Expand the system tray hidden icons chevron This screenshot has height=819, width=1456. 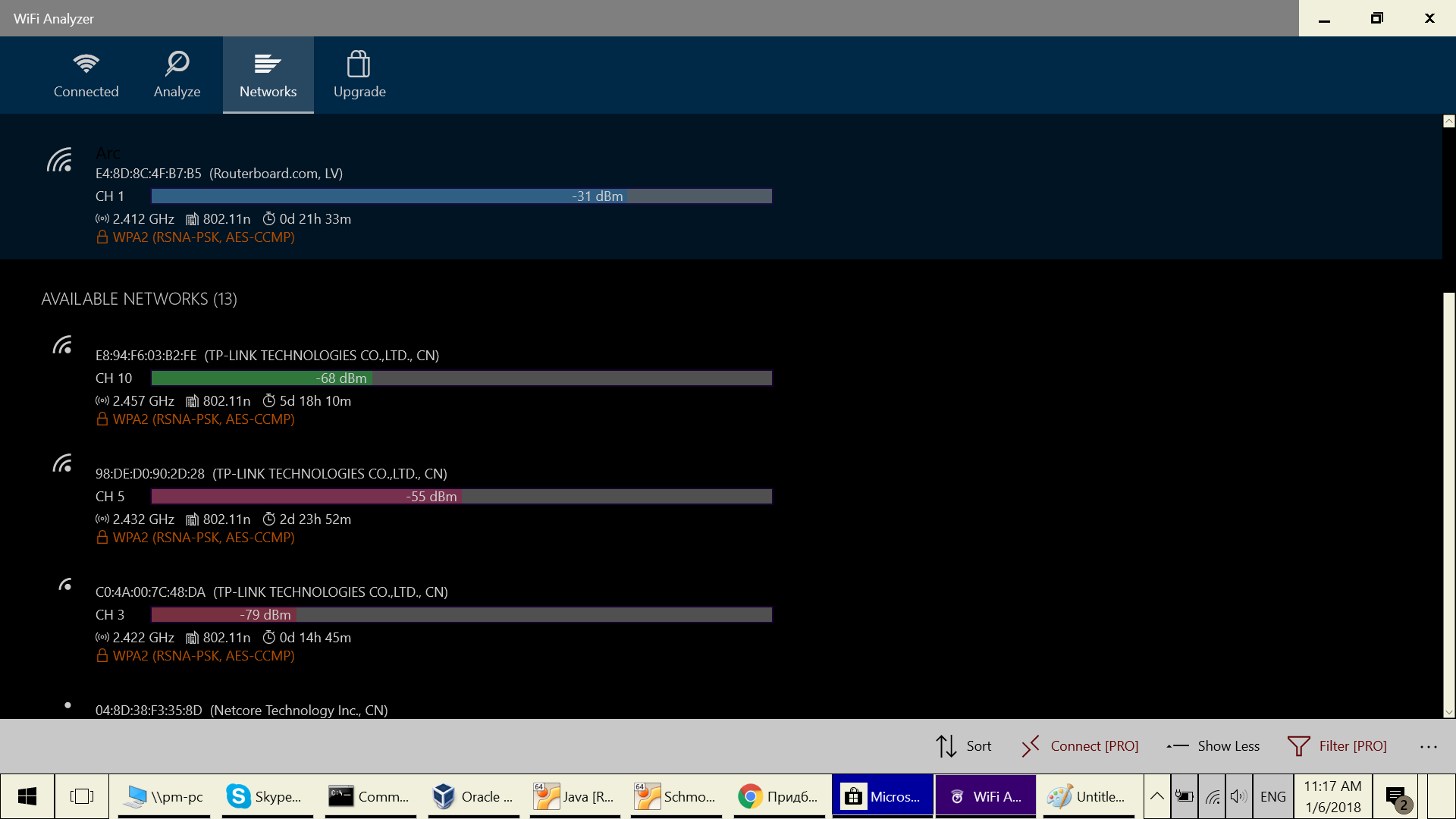pos(1156,796)
